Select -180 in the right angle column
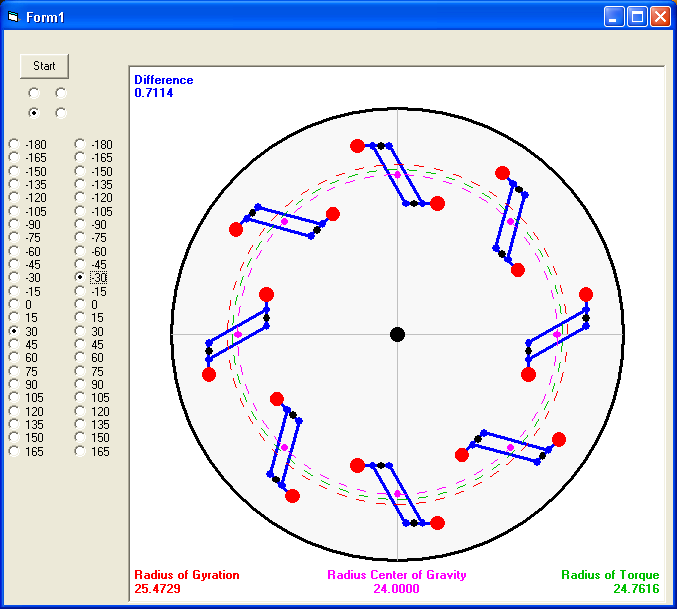This screenshot has width=677, height=609. coord(94,144)
